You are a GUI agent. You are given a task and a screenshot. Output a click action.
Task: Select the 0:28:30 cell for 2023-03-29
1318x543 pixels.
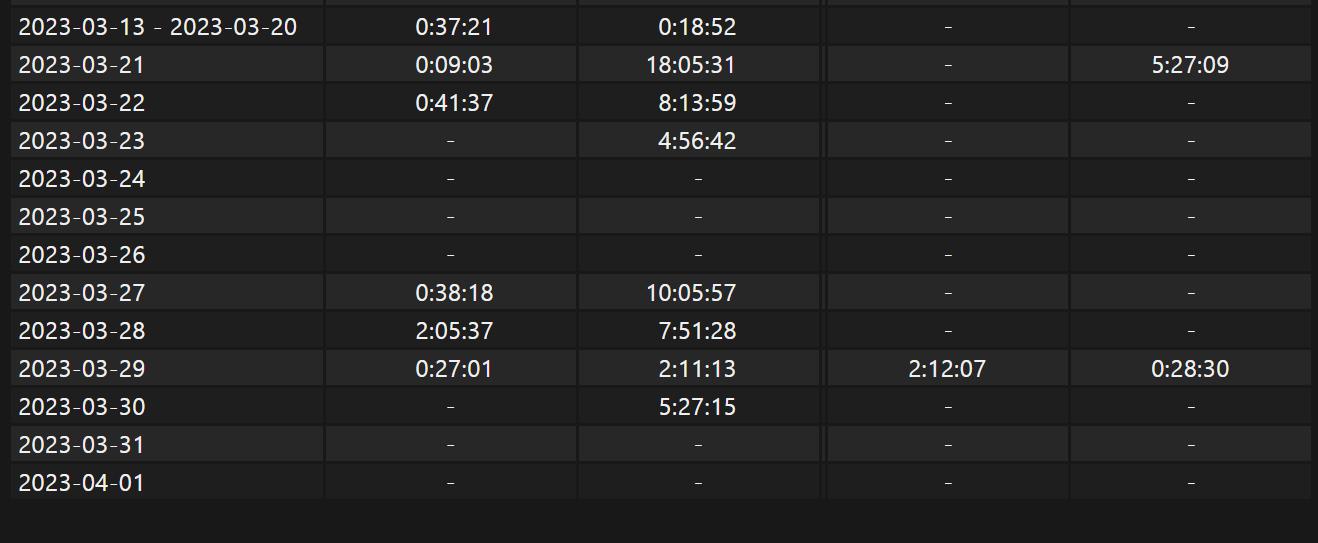tap(1190, 369)
